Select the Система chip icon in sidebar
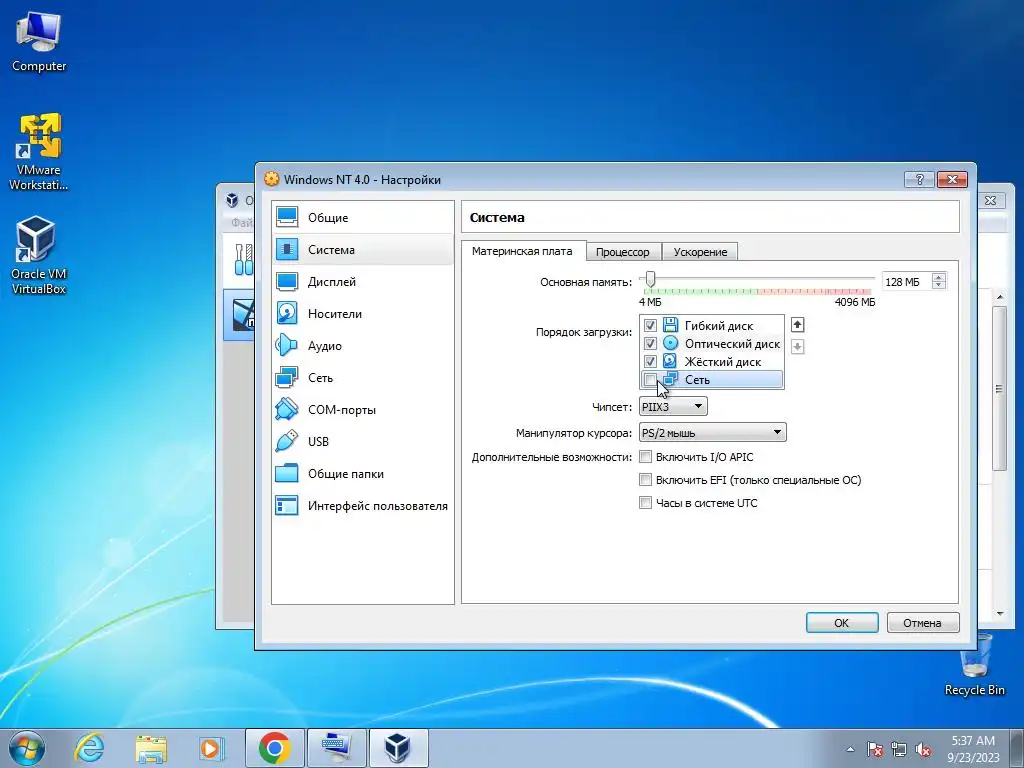The height and width of the screenshot is (768, 1024). [287, 249]
